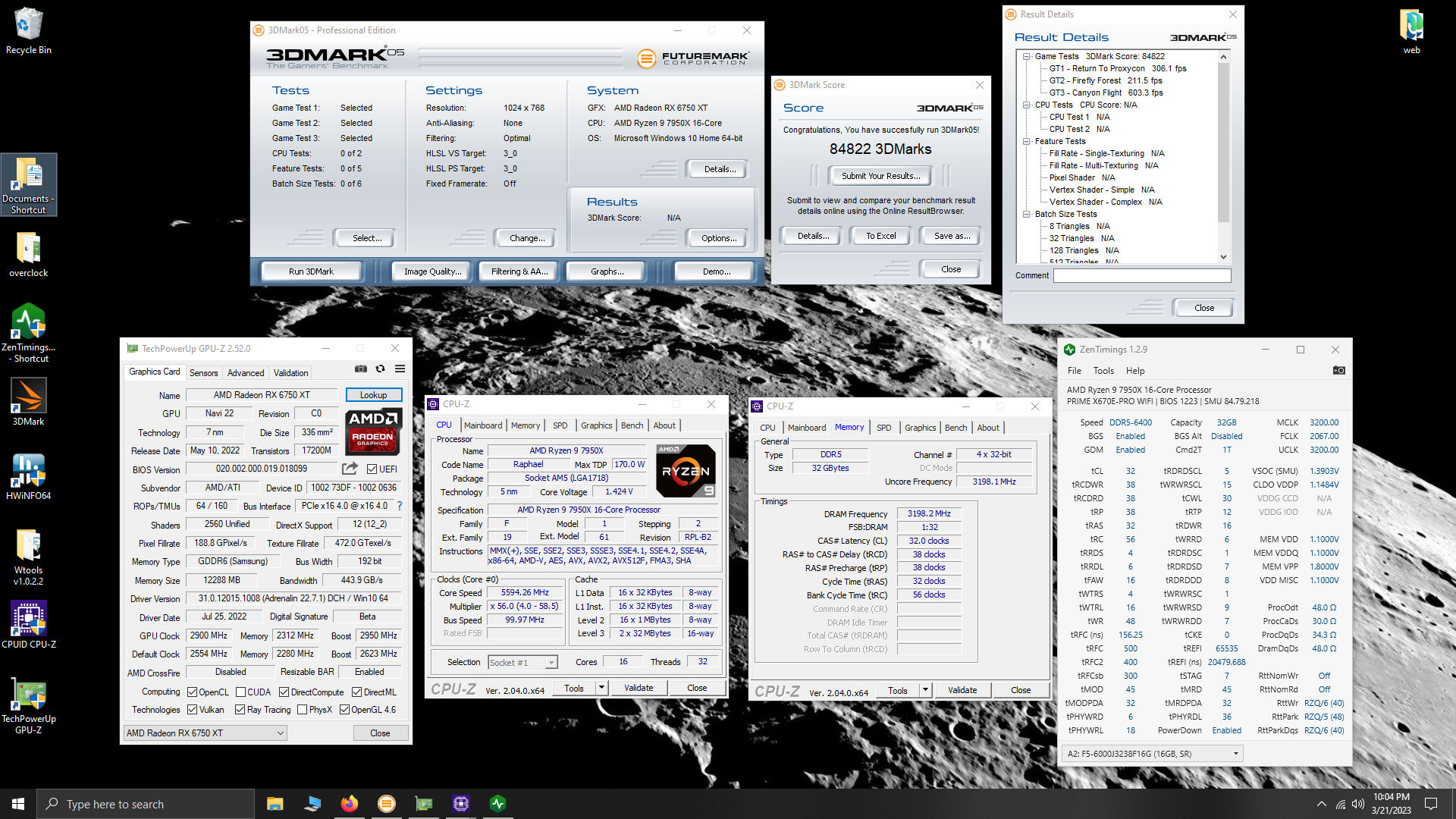Click the Graphs button in 3DMark05
This screenshot has width=1456, height=819.
click(607, 271)
